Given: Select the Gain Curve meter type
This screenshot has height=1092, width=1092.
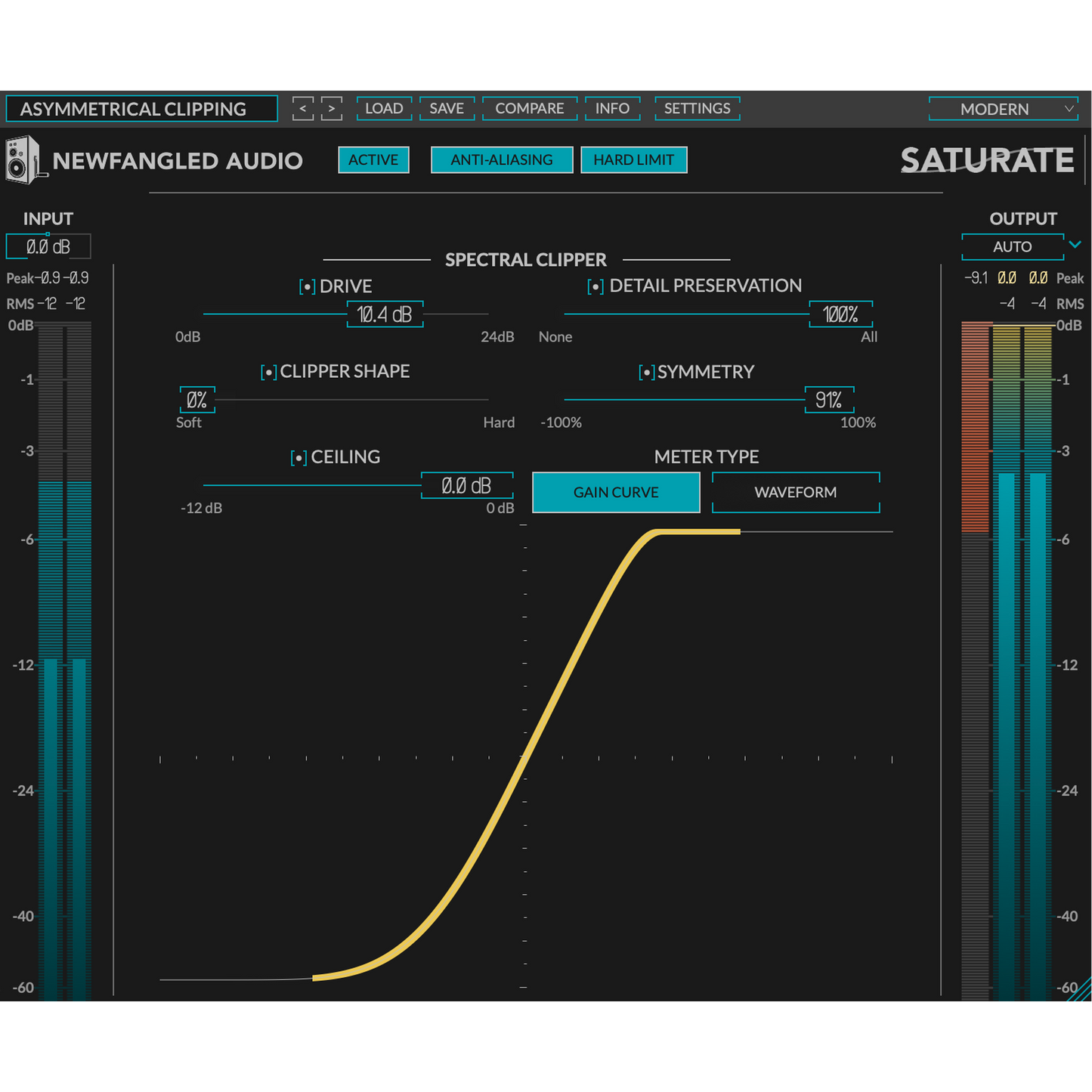Looking at the screenshot, I should point(616,493).
